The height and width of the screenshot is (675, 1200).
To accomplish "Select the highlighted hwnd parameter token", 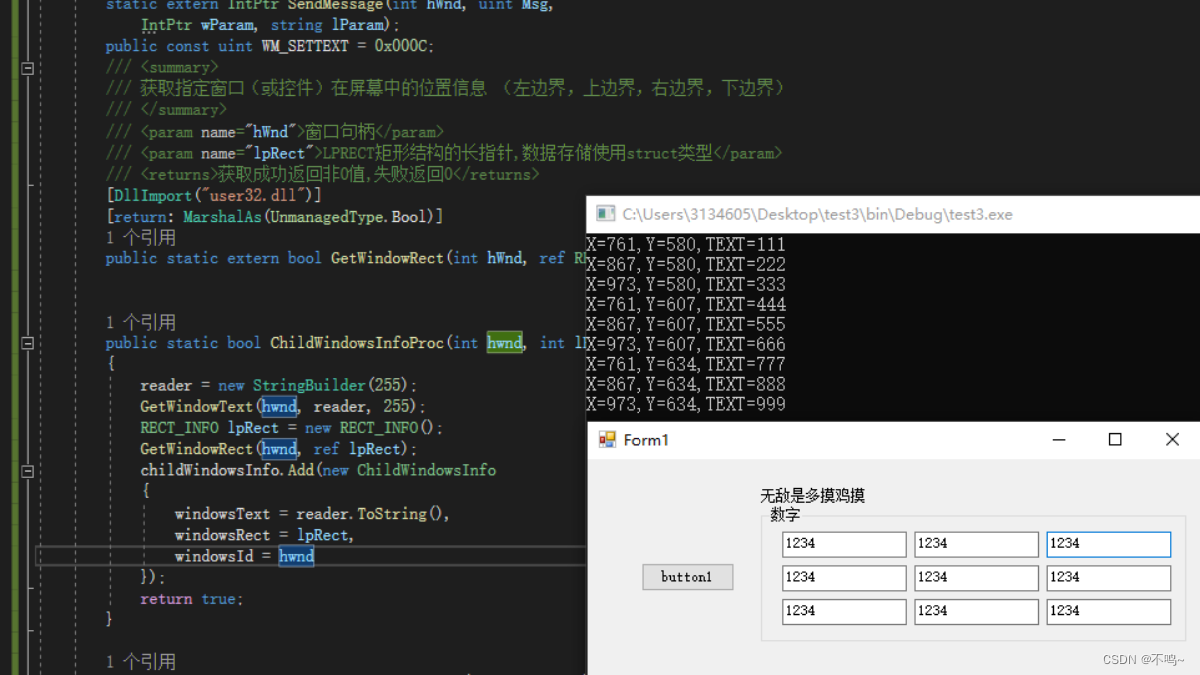I will coord(504,342).
